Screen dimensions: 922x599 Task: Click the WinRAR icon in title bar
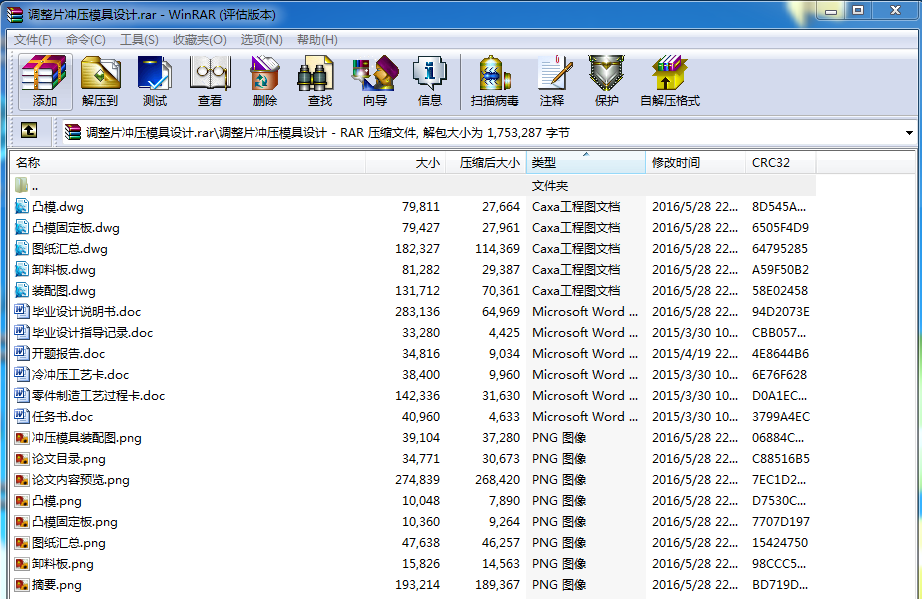point(15,14)
